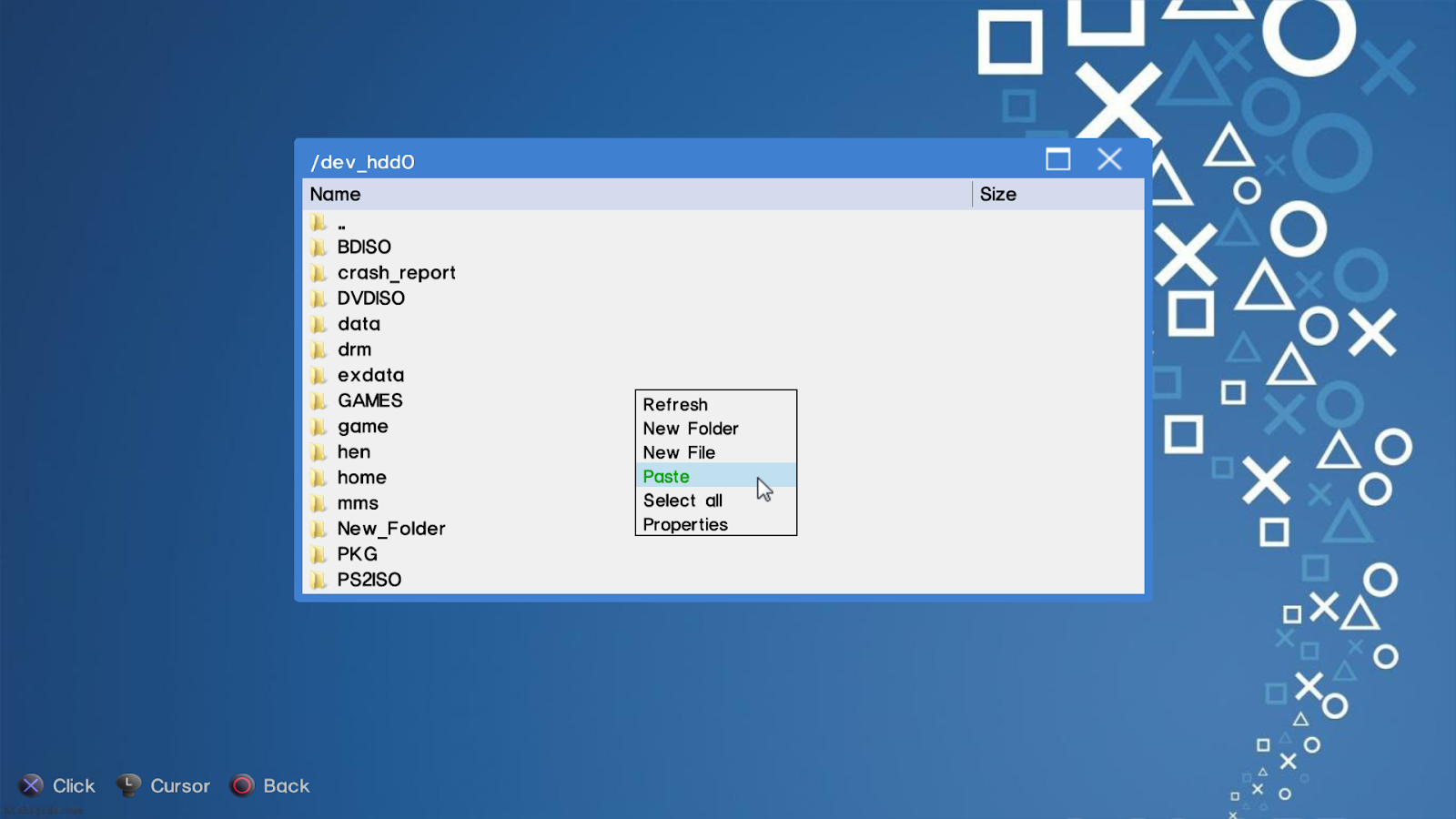The image size is (1456, 819).
Task: Open Properties from the context menu
Action: tap(715, 524)
